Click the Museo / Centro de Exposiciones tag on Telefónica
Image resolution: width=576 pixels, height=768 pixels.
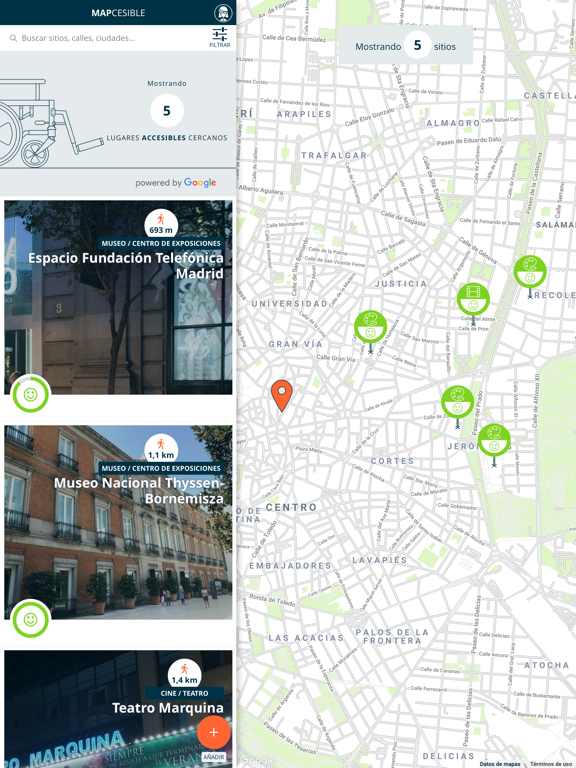(161, 243)
